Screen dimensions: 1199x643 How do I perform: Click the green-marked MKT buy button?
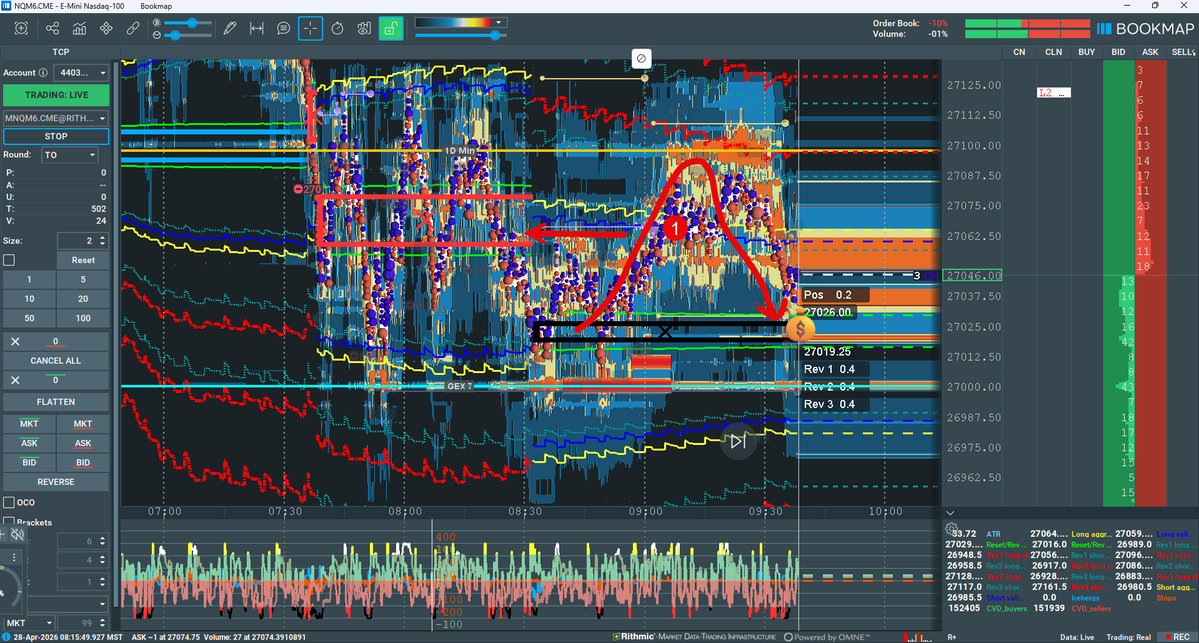[x=29, y=424]
